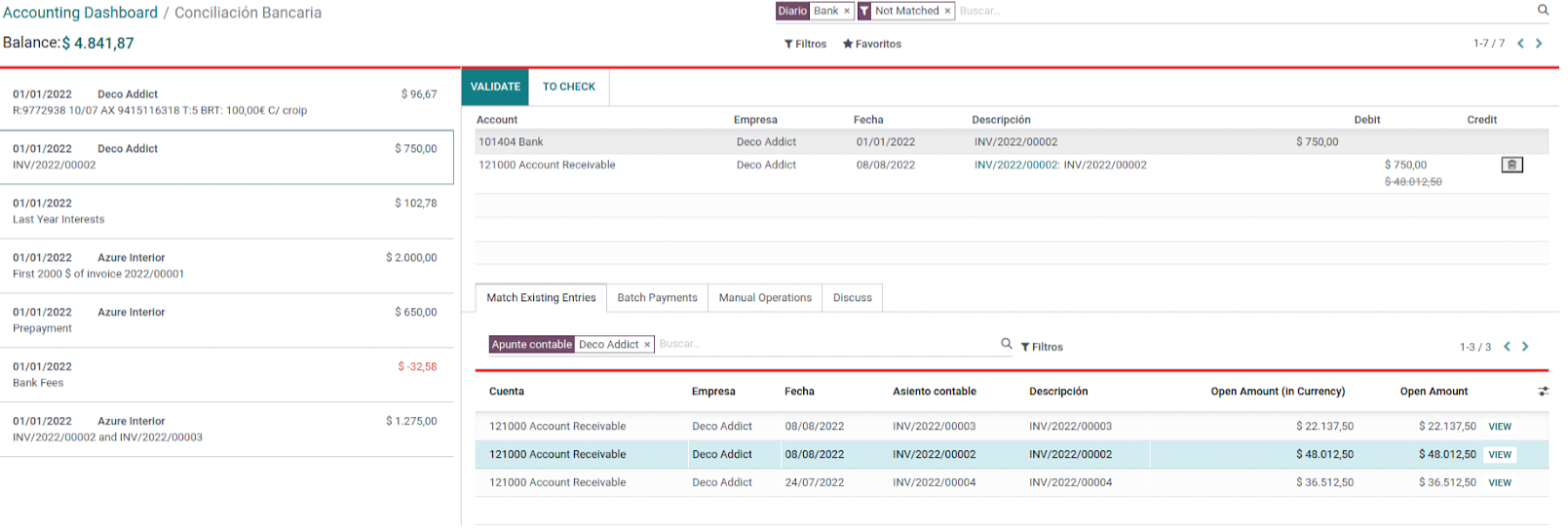The image size is (1568, 529).
Task: Click the magnifier icon in entries search
Action: (1007, 344)
